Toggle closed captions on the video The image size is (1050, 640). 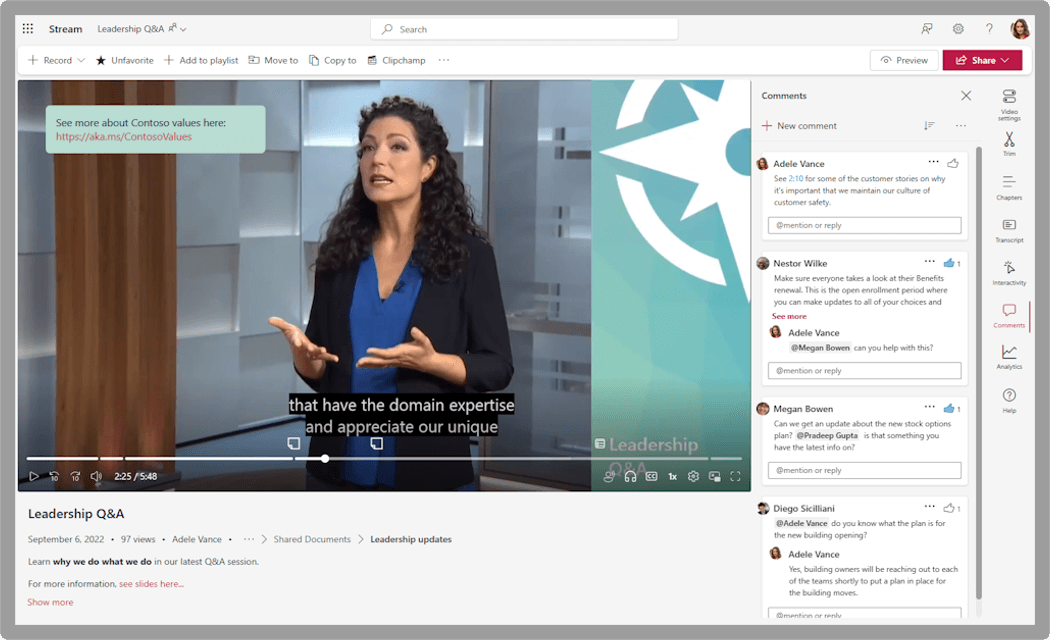(x=651, y=476)
